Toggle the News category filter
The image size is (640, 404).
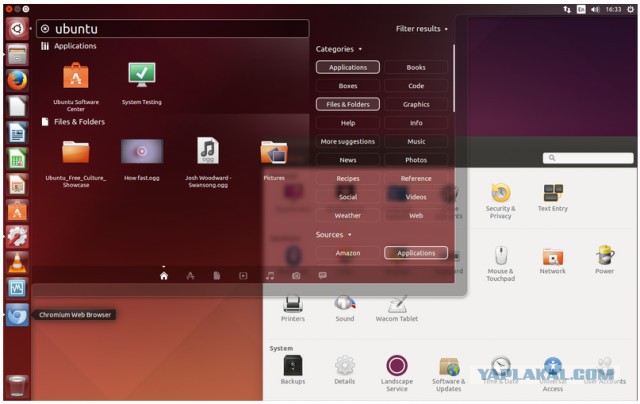[348, 160]
